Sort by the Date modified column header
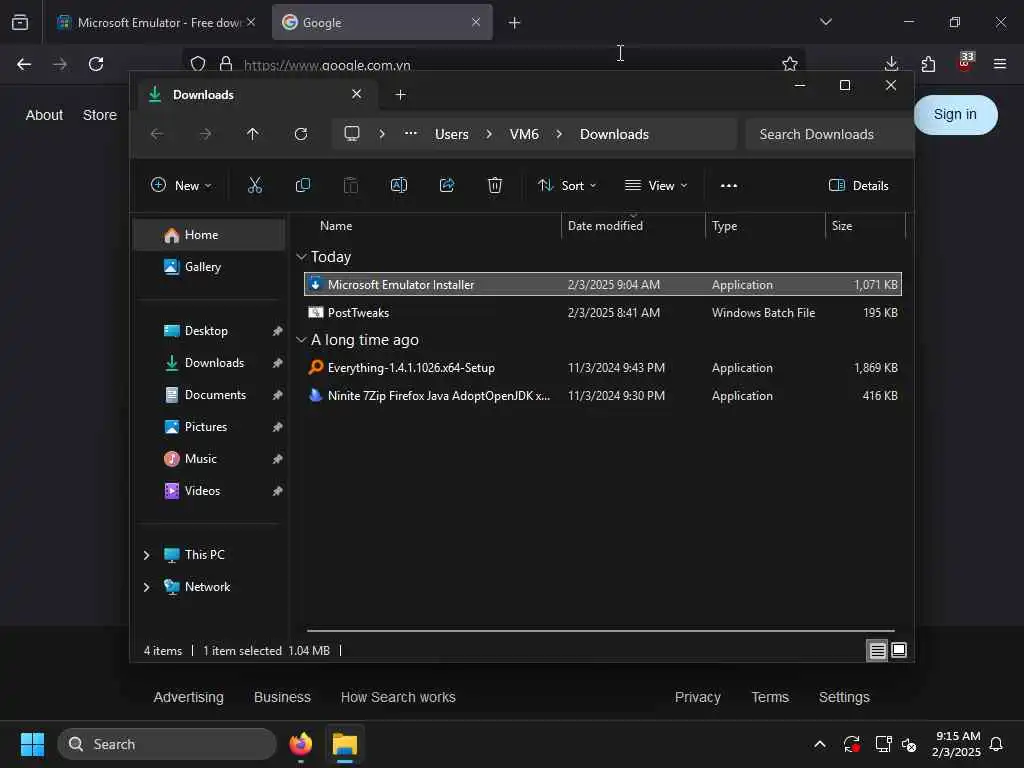This screenshot has width=1024, height=768. point(633,226)
